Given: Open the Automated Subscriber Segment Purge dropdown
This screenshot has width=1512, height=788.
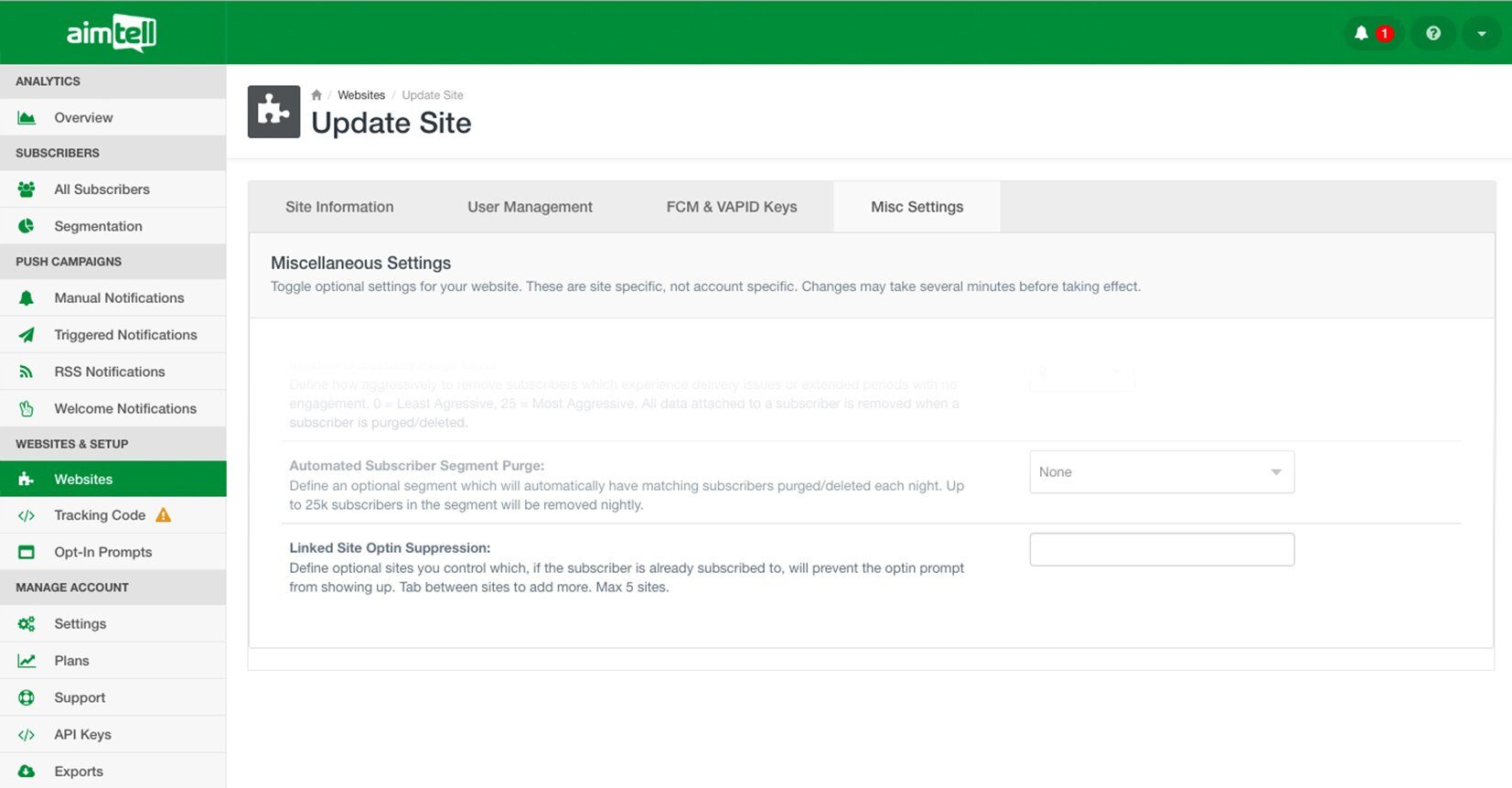Looking at the screenshot, I should click(1161, 472).
